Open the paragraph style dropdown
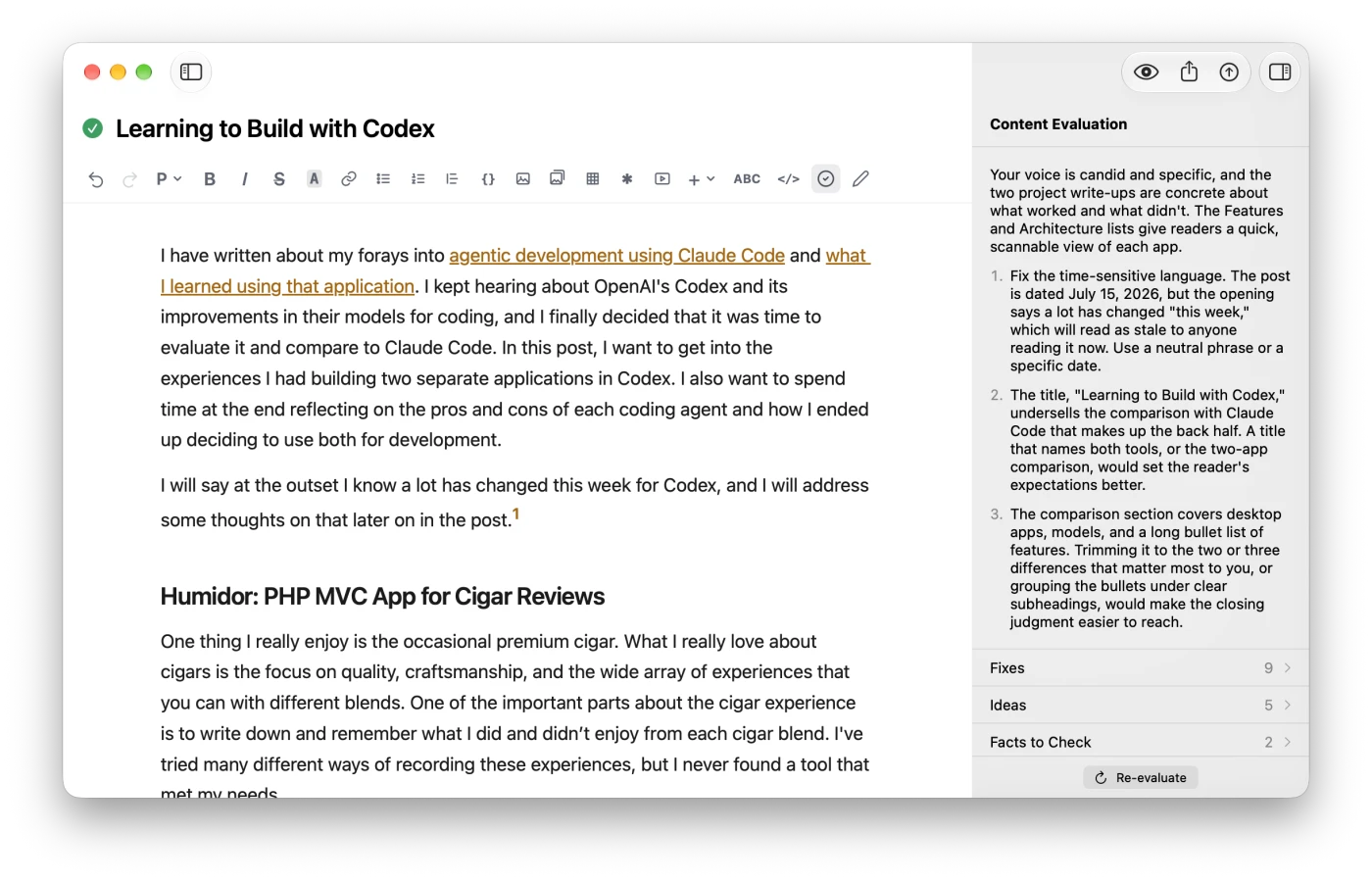 pos(169,179)
